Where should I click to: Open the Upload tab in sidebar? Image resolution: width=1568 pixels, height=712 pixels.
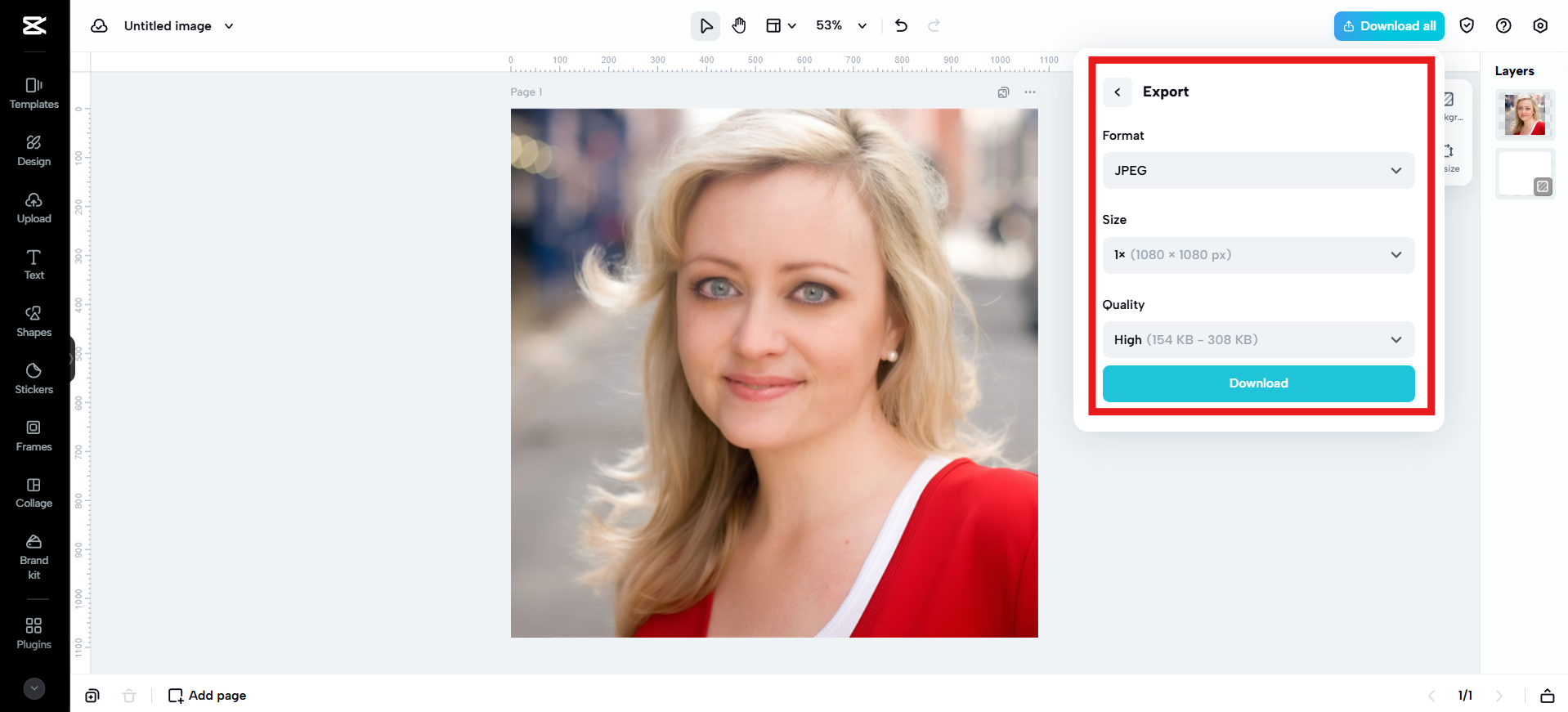click(x=34, y=208)
